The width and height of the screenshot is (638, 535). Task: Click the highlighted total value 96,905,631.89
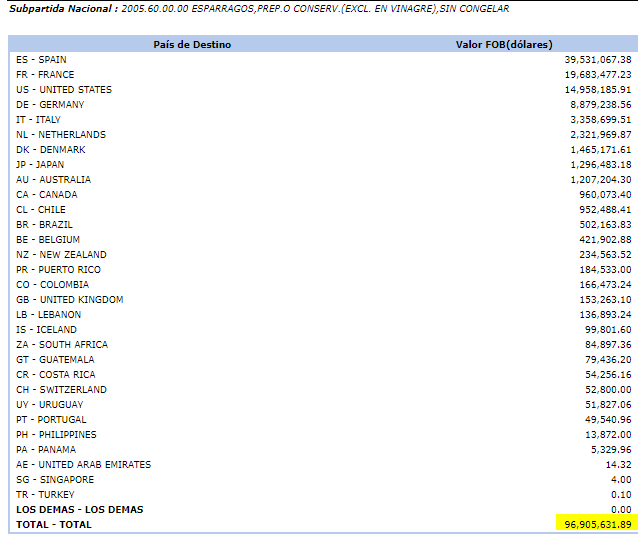(598, 525)
